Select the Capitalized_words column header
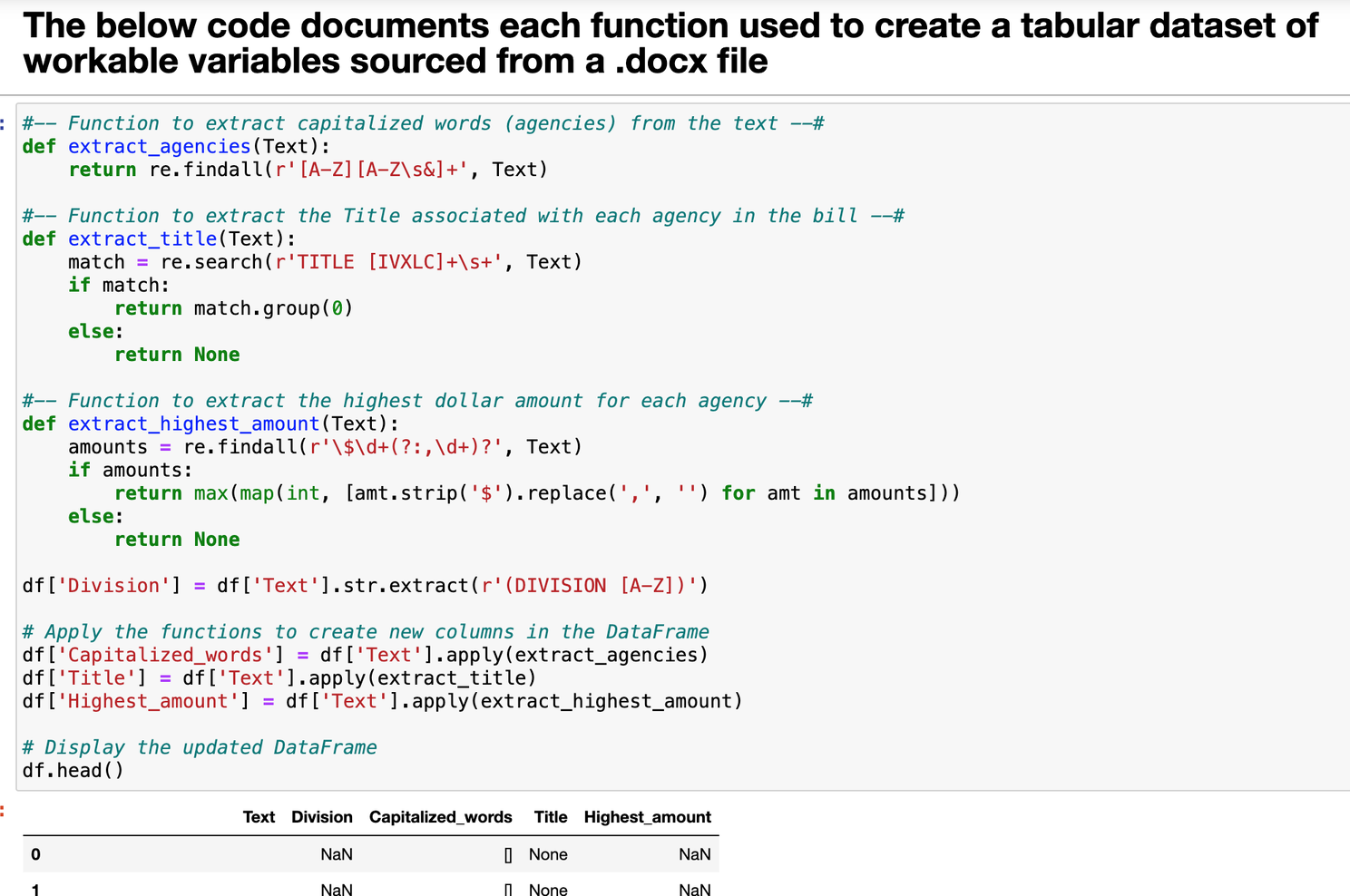Screen dimensions: 1350x896 click(x=440, y=817)
